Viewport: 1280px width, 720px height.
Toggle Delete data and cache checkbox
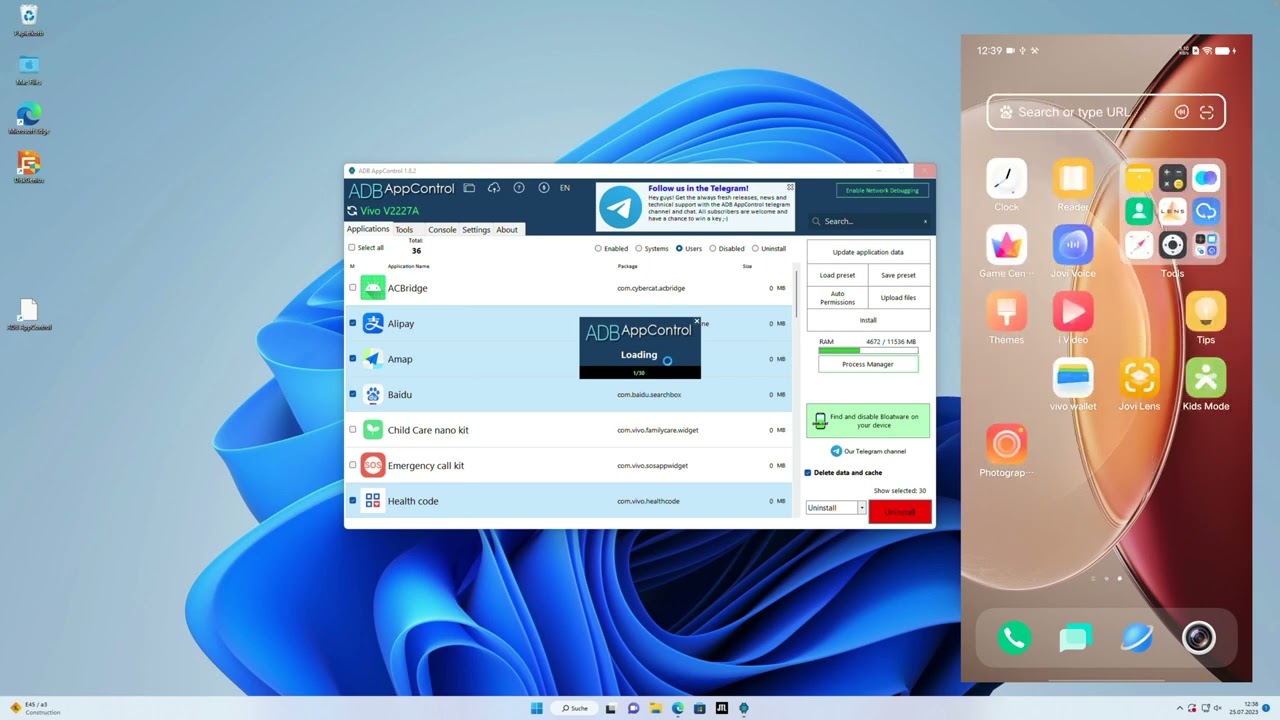pos(808,473)
